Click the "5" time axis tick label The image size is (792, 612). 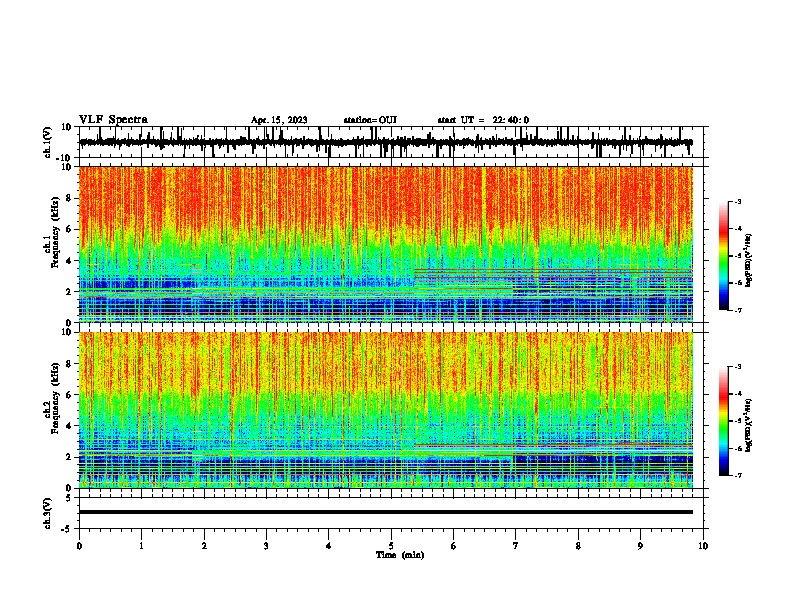point(391,546)
